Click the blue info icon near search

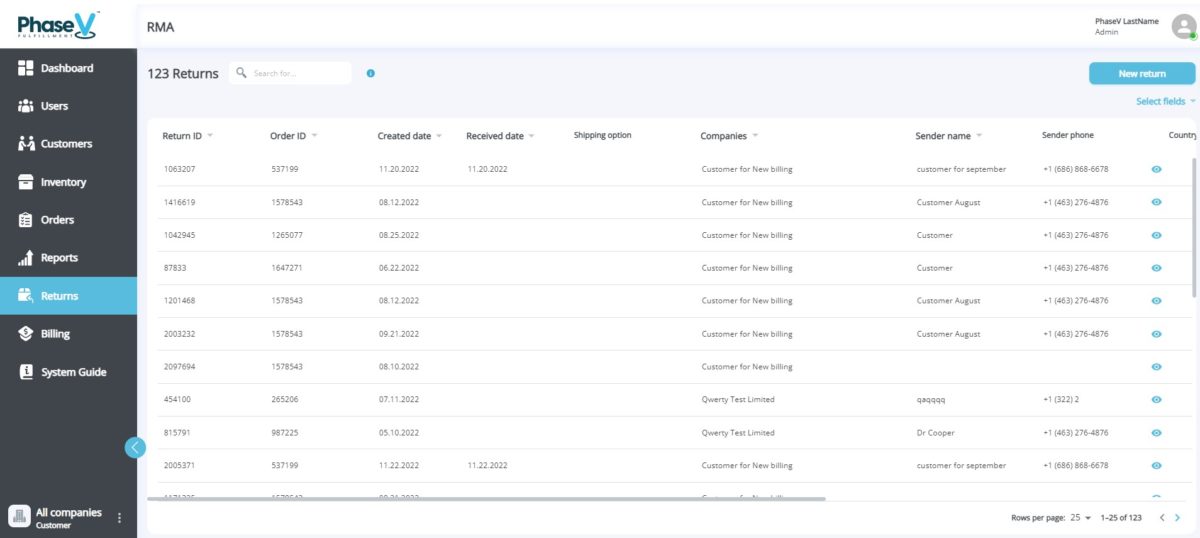click(371, 73)
